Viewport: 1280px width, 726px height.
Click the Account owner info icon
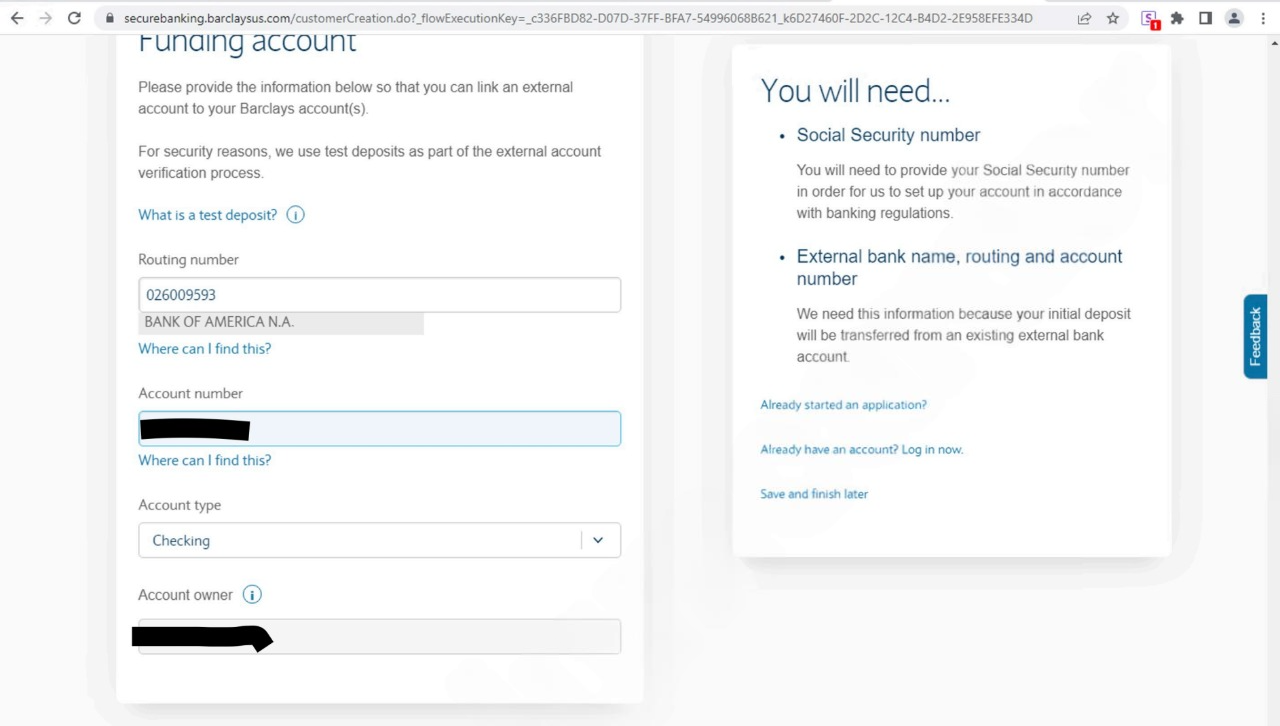[252, 595]
